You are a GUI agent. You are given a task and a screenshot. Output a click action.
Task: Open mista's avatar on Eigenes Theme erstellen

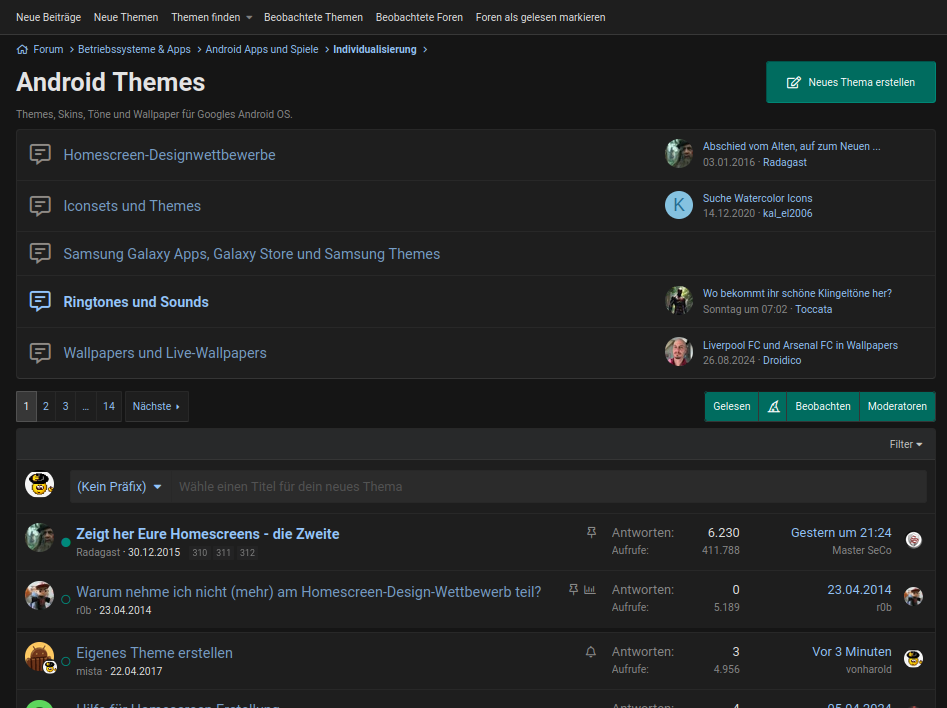(39, 657)
